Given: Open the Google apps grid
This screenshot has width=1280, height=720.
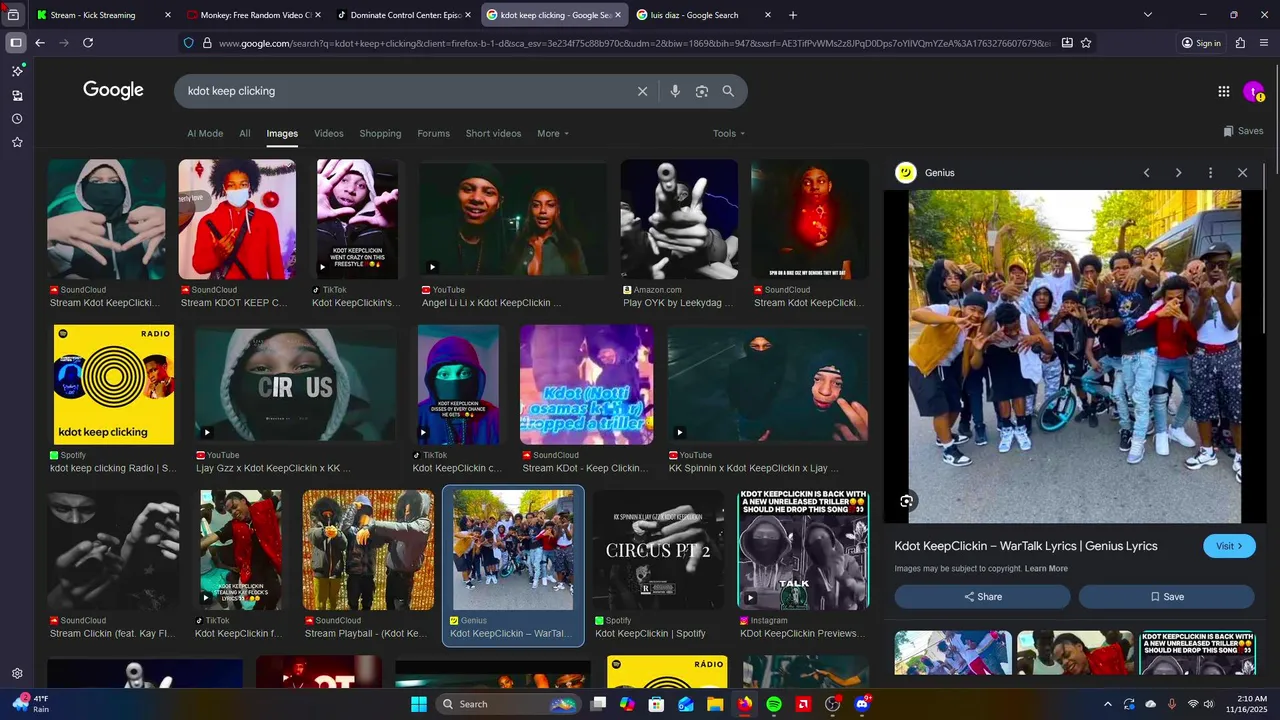Looking at the screenshot, I should click(1224, 91).
